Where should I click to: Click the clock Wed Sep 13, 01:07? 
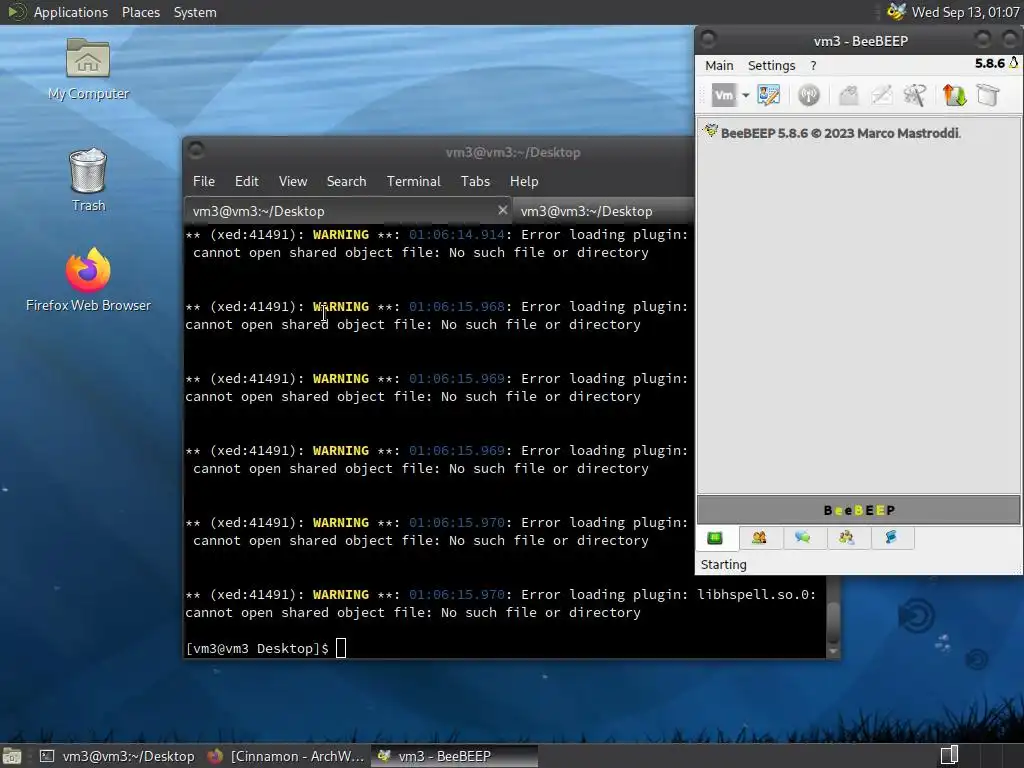(965, 12)
